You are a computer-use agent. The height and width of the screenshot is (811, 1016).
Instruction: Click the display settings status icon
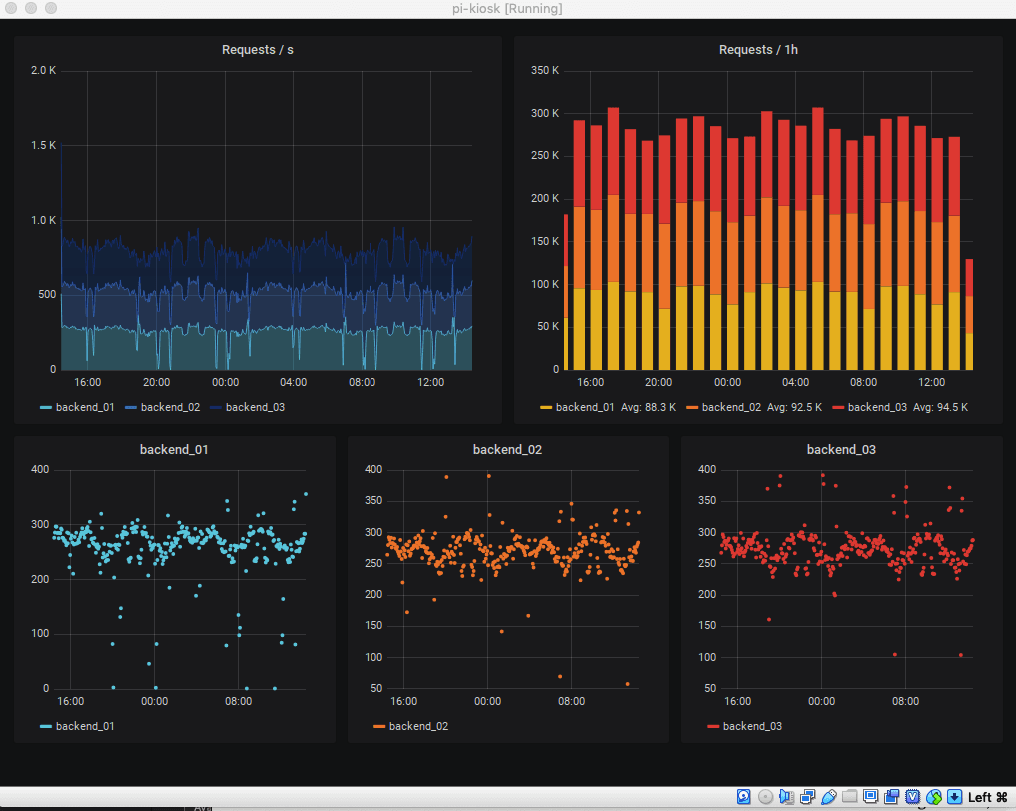(x=871, y=797)
